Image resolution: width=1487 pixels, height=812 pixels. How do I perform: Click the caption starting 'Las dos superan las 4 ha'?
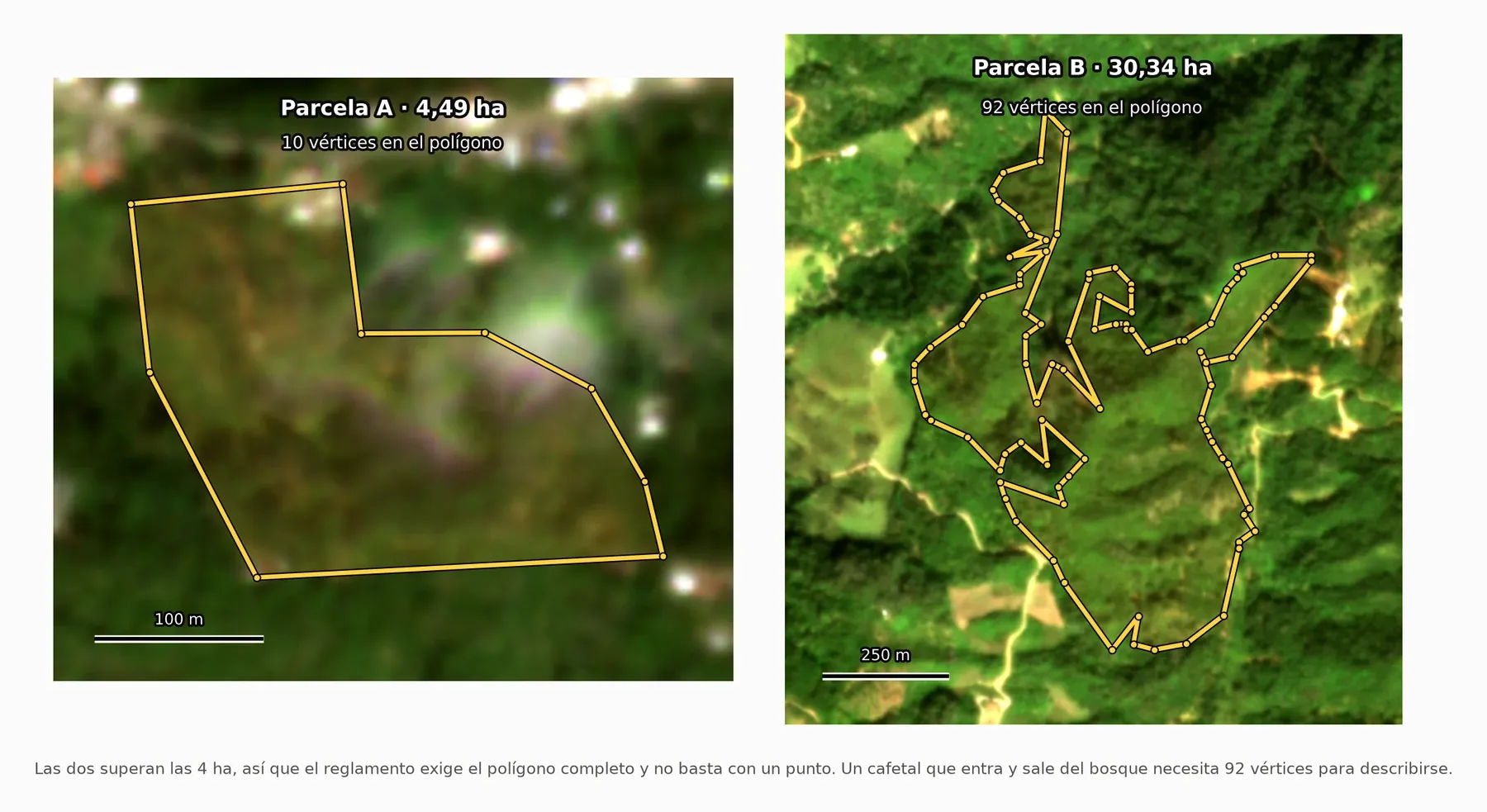pyautogui.click(x=743, y=769)
